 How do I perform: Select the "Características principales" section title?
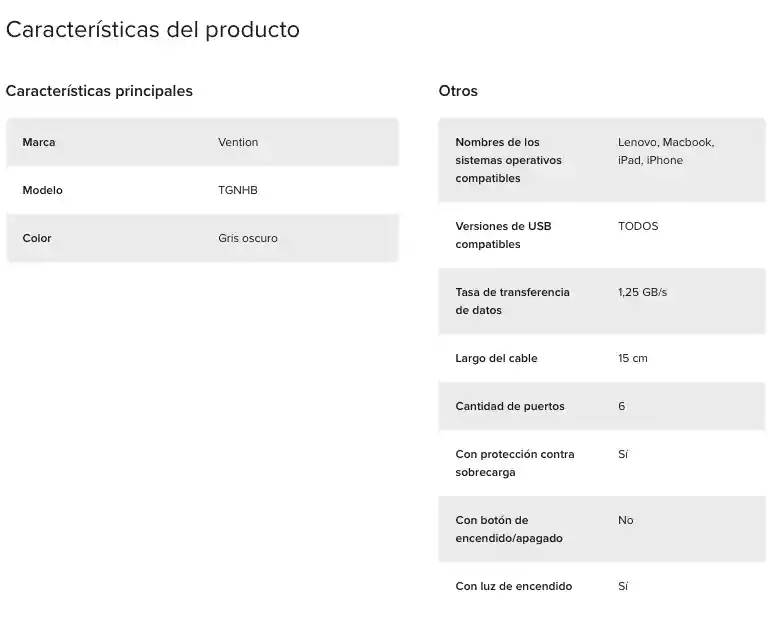(x=99, y=91)
